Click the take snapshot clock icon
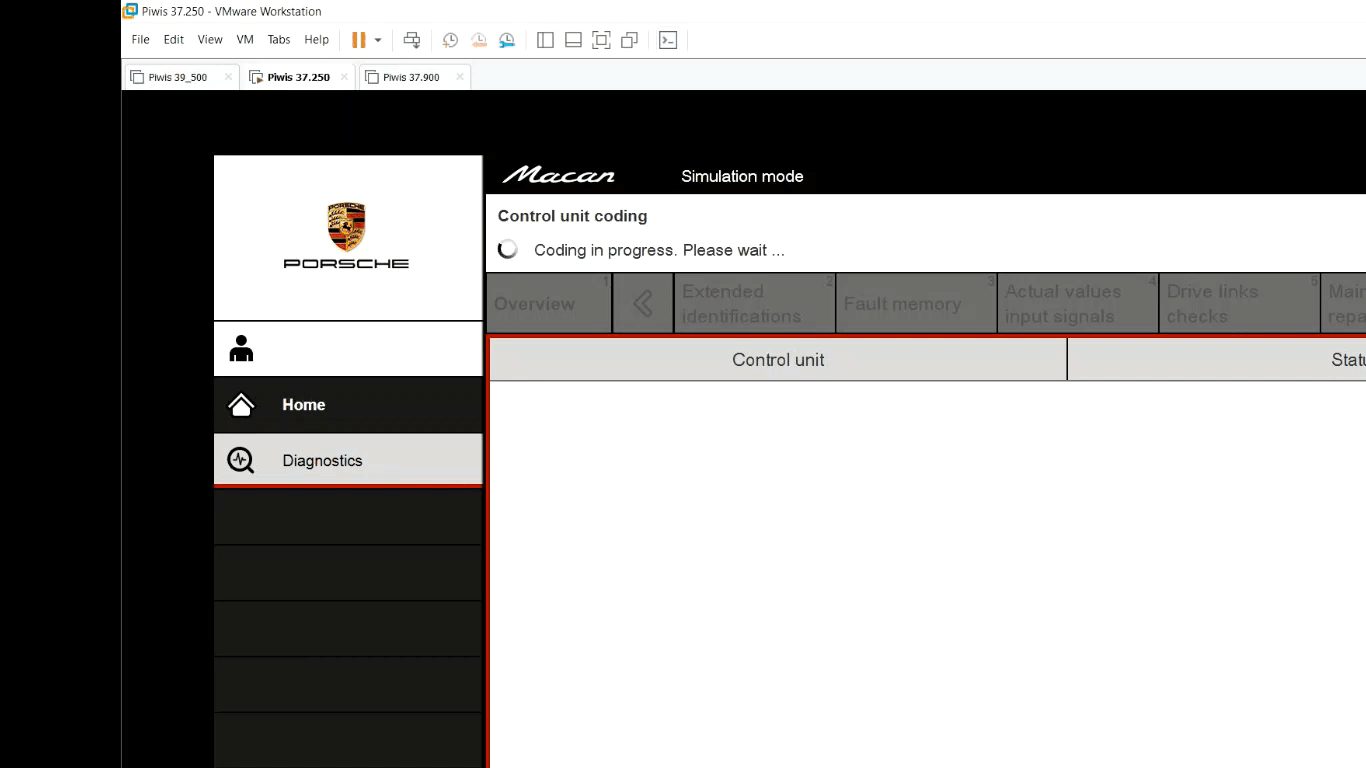Screen dimensions: 1366x768 450,40
